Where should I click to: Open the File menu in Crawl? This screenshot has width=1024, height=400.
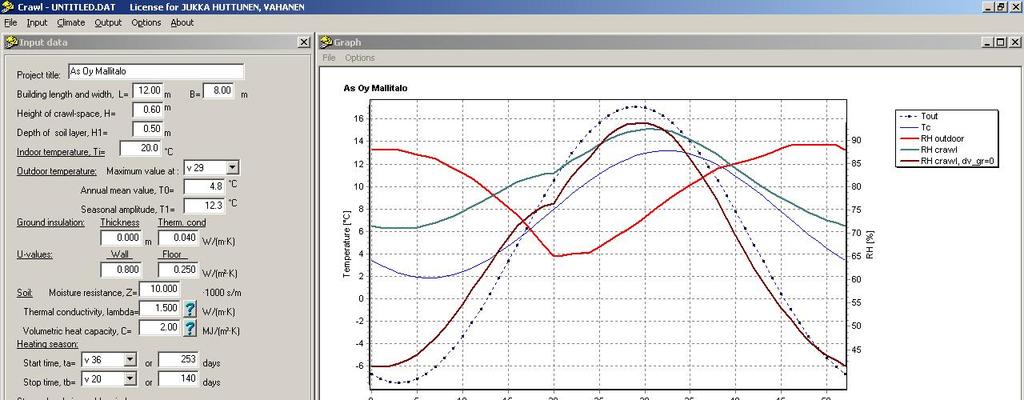pyautogui.click(x=10, y=22)
